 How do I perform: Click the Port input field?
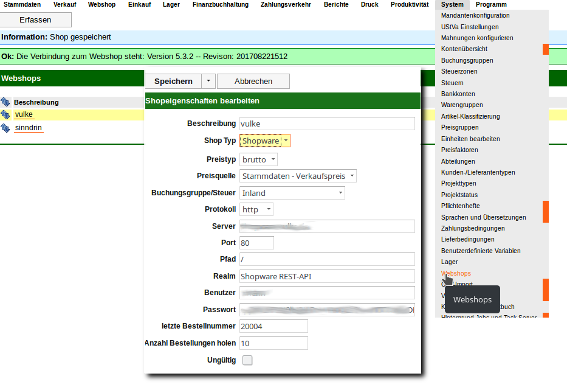tap(256, 243)
